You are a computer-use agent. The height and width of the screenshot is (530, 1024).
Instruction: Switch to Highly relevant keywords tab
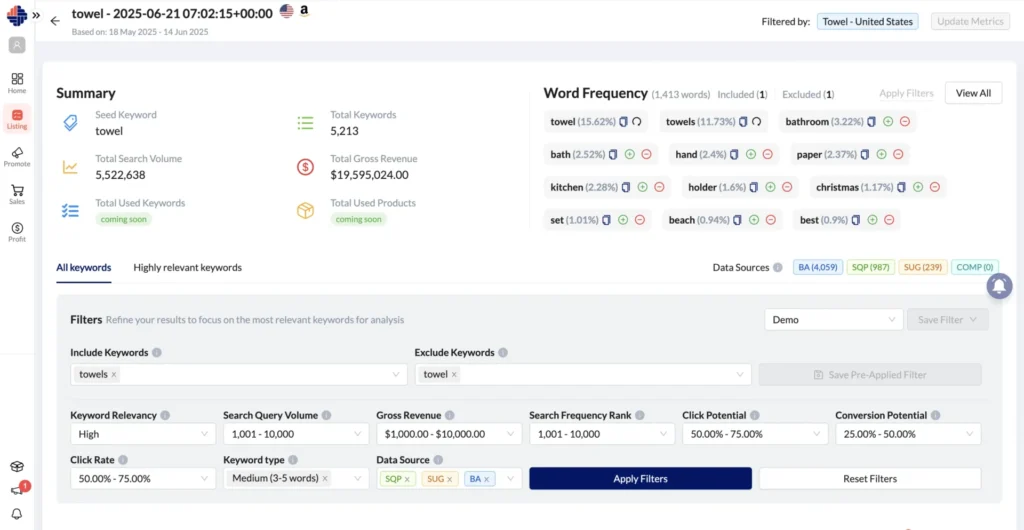(187, 268)
